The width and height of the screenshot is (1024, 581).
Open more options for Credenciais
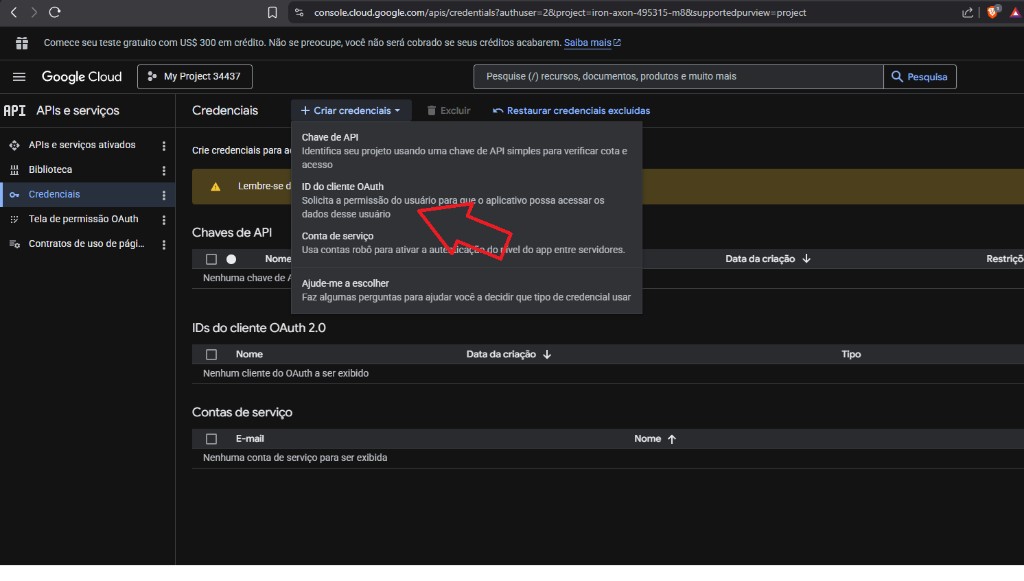[164, 195]
